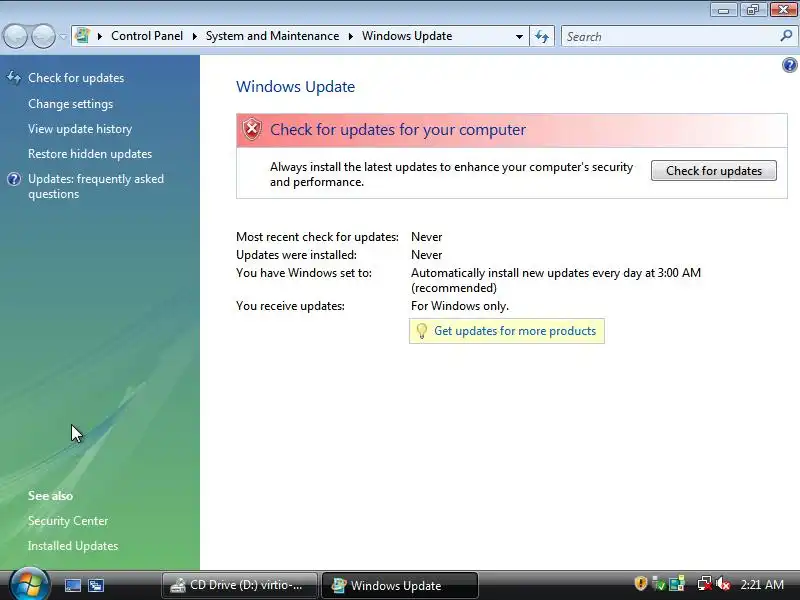Screen dimensions: 800x600
Task: Open the address bar history dropdown
Action: coord(519,37)
